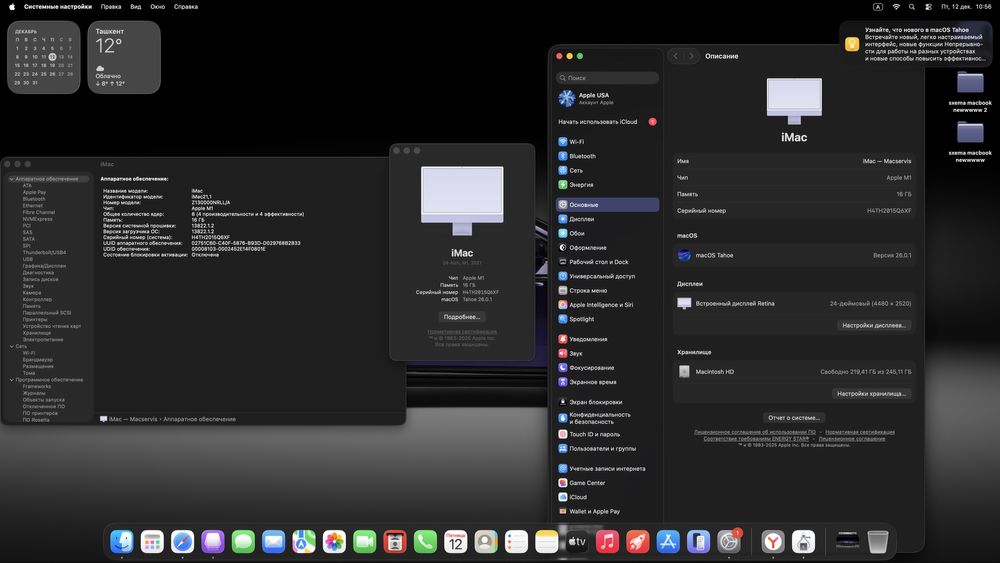Collapse the Программное обеспечение tree section
The height and width of the screenshot is (563, 1000).
12,380
